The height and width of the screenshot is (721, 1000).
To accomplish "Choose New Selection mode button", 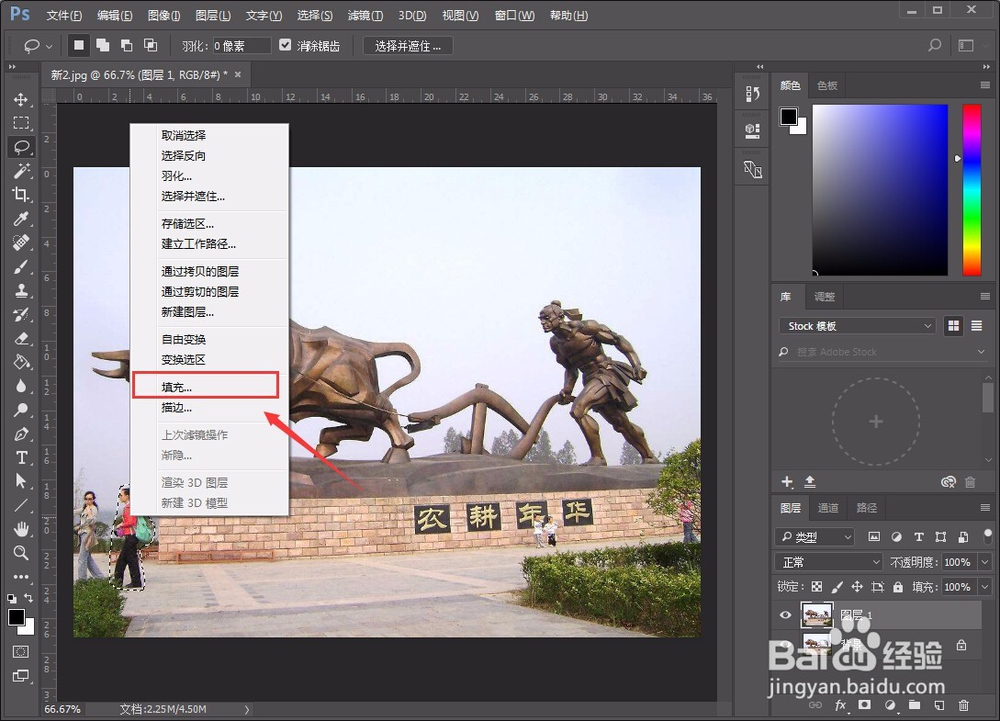I will pos(79,45).
